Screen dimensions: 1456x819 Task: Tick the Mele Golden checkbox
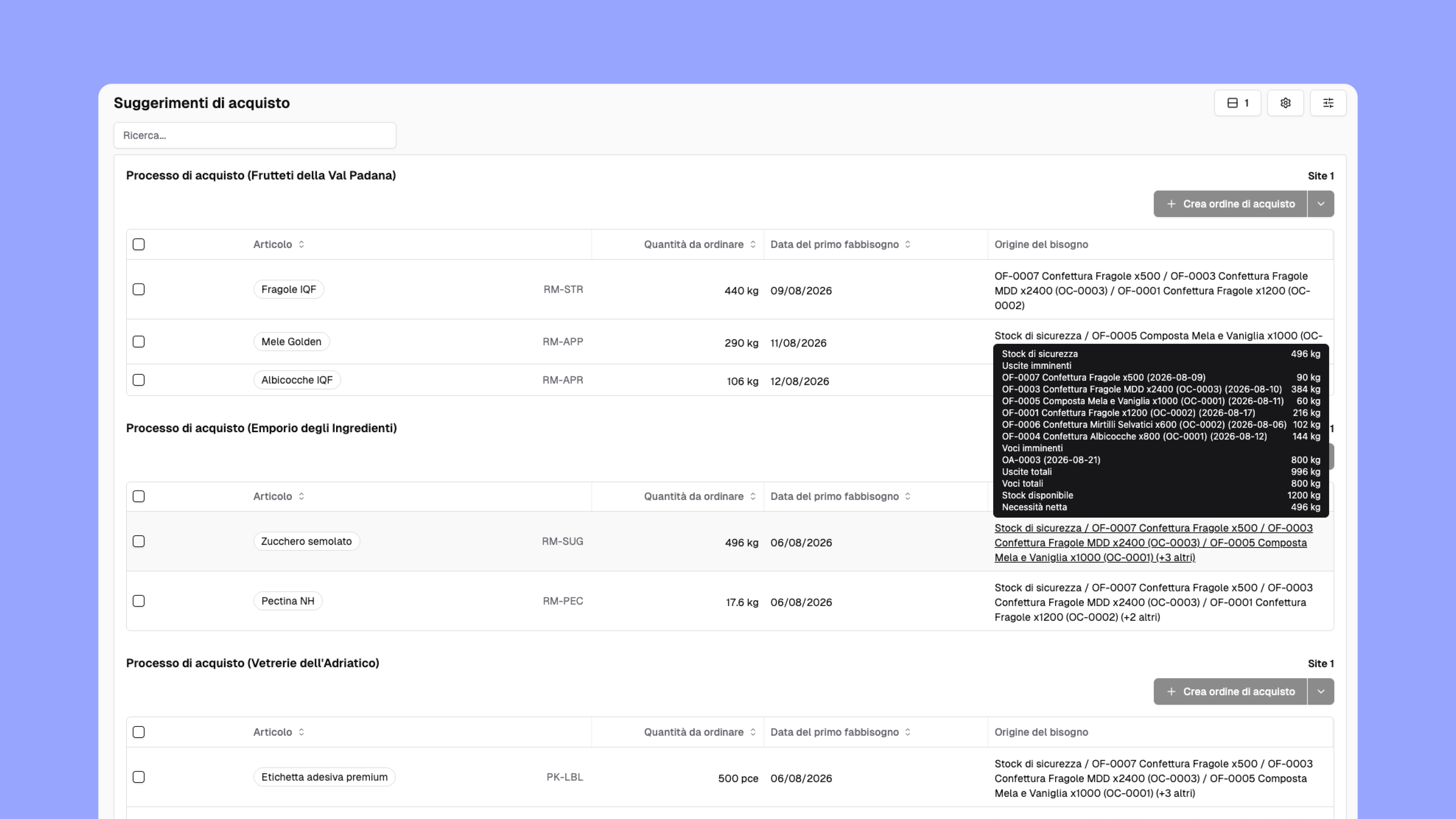click(139, 341)
